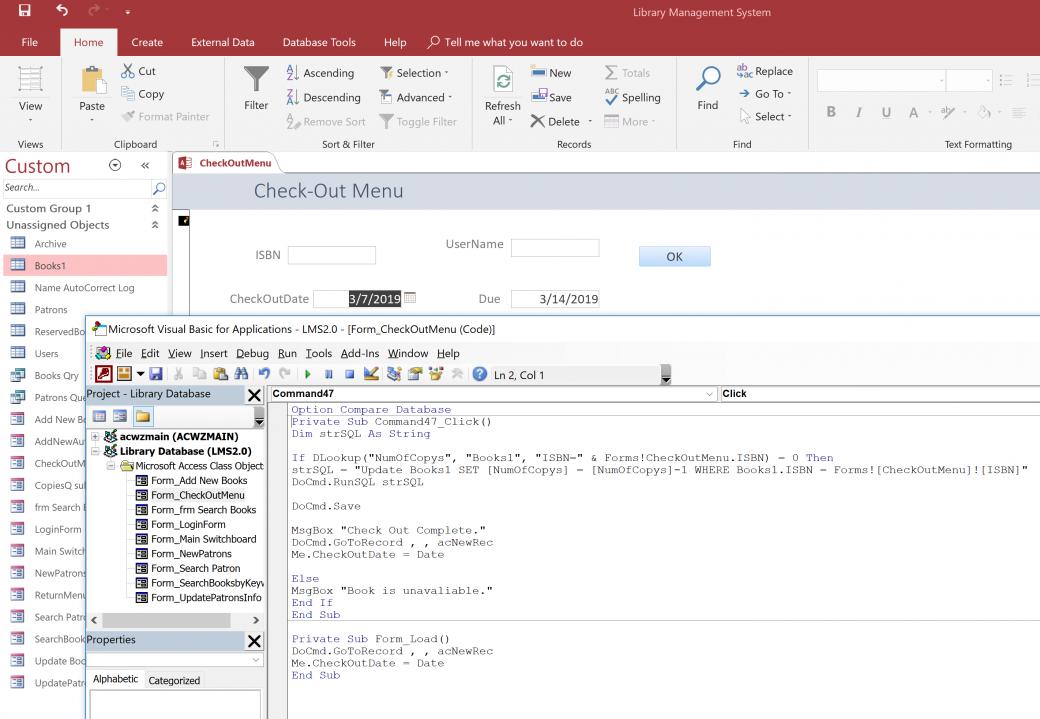Click Toggle Folders in the Project pane
Viewport: 1040px width, 719px height.
[143, 416]
